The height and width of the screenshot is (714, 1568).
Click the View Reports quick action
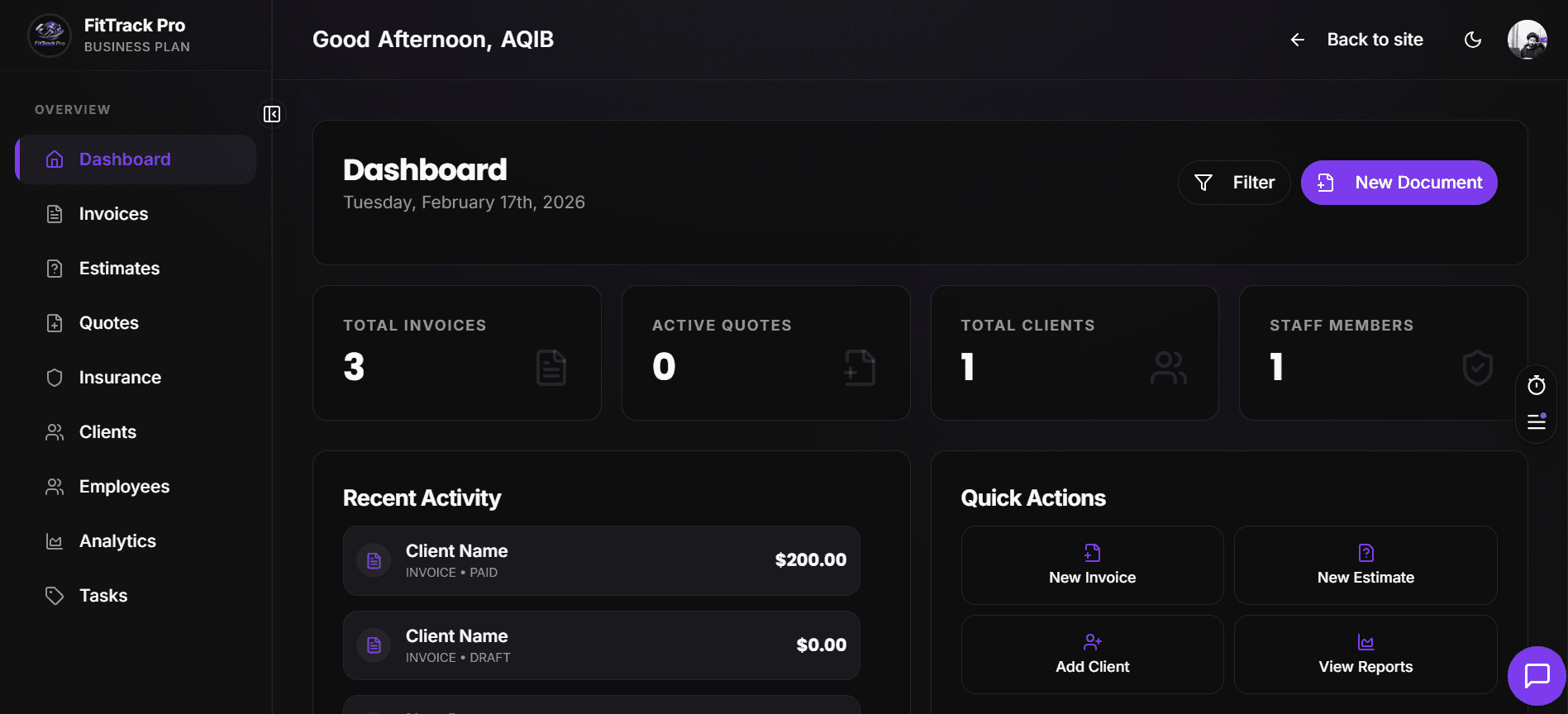coord(1365,654)
